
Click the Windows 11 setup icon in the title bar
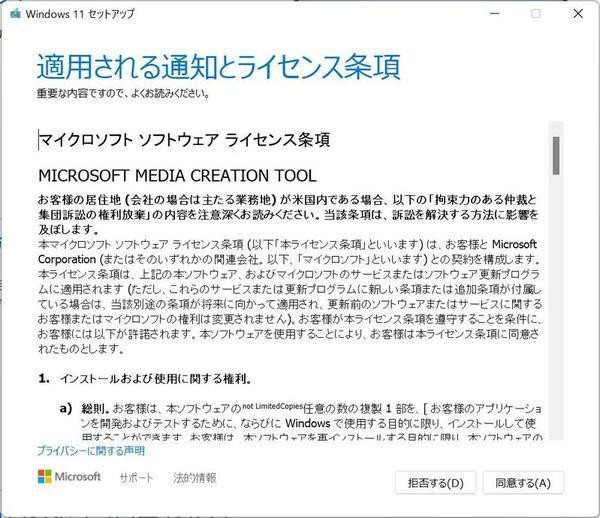click(15, 14)
